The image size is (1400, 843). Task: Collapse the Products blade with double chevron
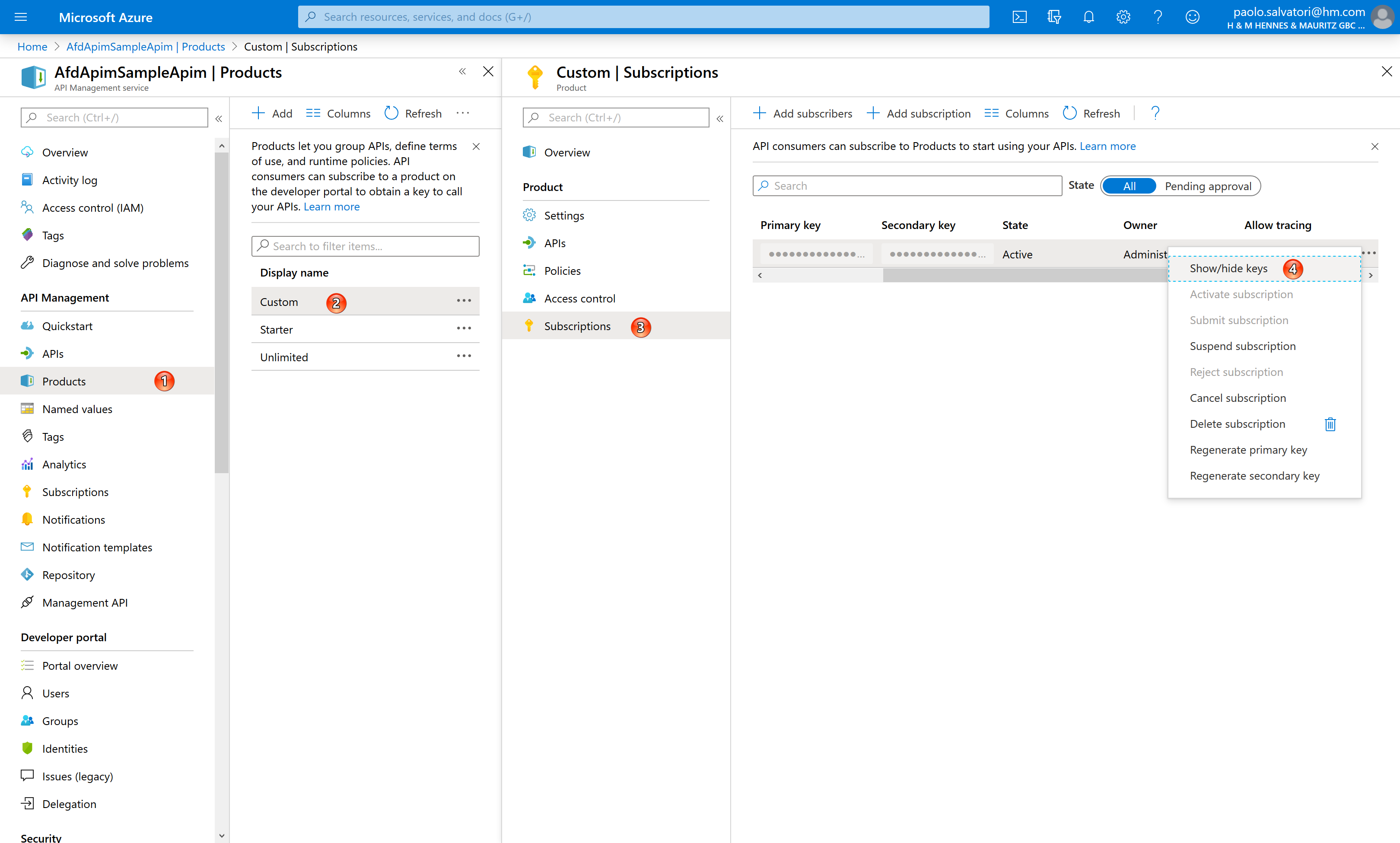click(462, 72)
